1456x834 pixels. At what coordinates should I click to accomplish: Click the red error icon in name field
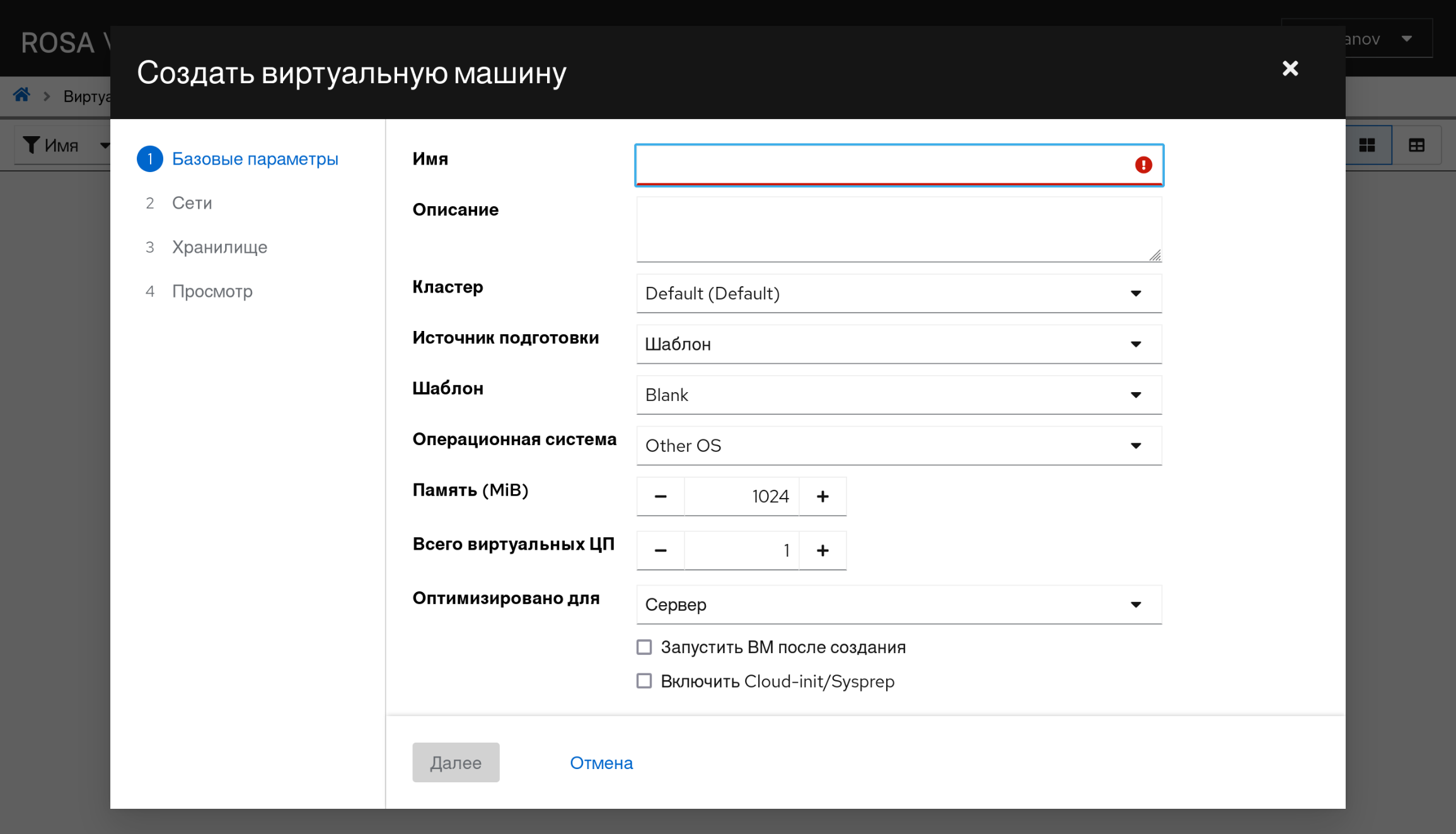[x=1143, y=165]
